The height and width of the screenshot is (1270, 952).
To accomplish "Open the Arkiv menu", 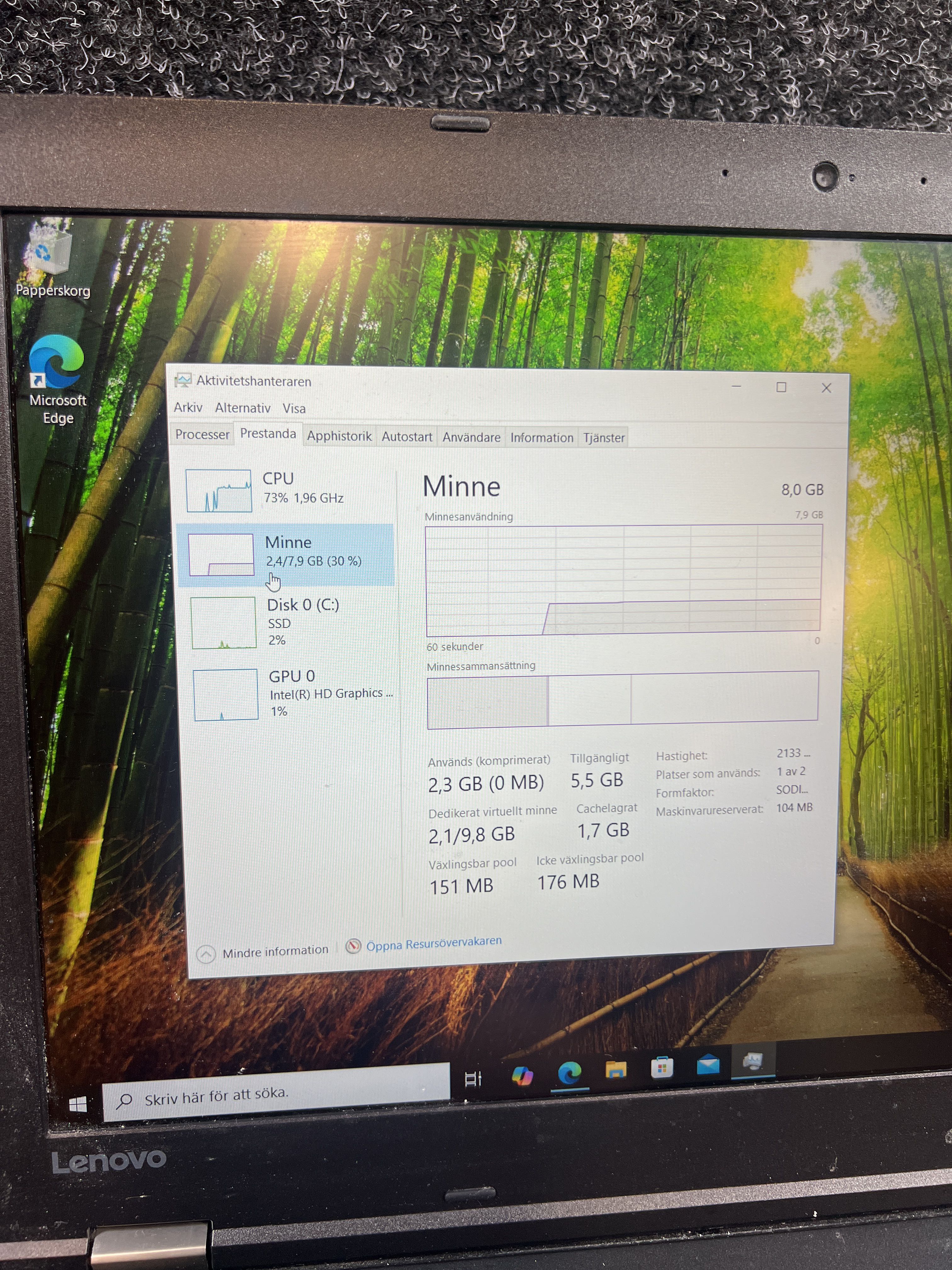I will click(x=188, y=408).
